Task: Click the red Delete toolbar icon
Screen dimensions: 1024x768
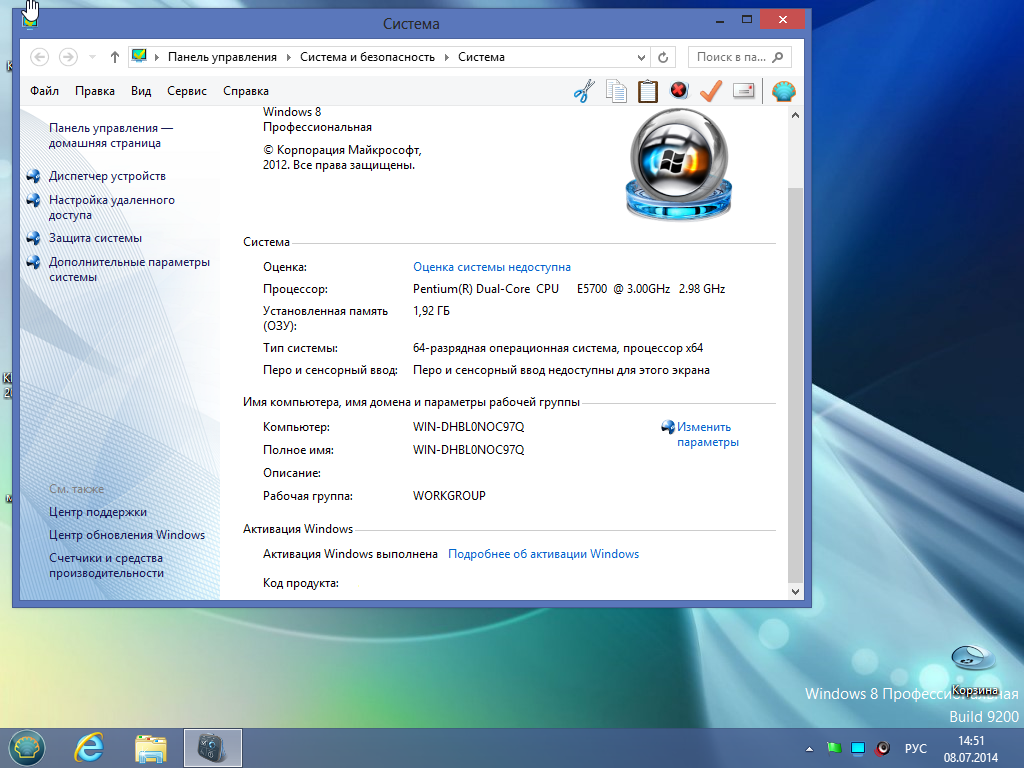Action: pyautogui.click(x=679, y=90)
